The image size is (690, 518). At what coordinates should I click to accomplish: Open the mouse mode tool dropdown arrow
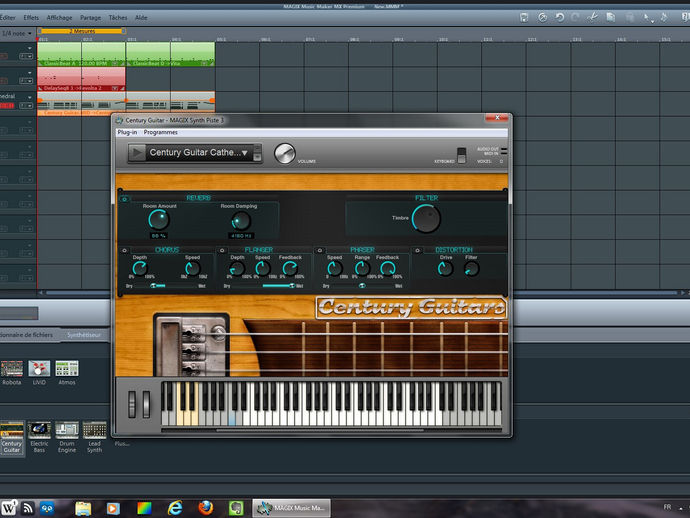[x=652, y=20]
